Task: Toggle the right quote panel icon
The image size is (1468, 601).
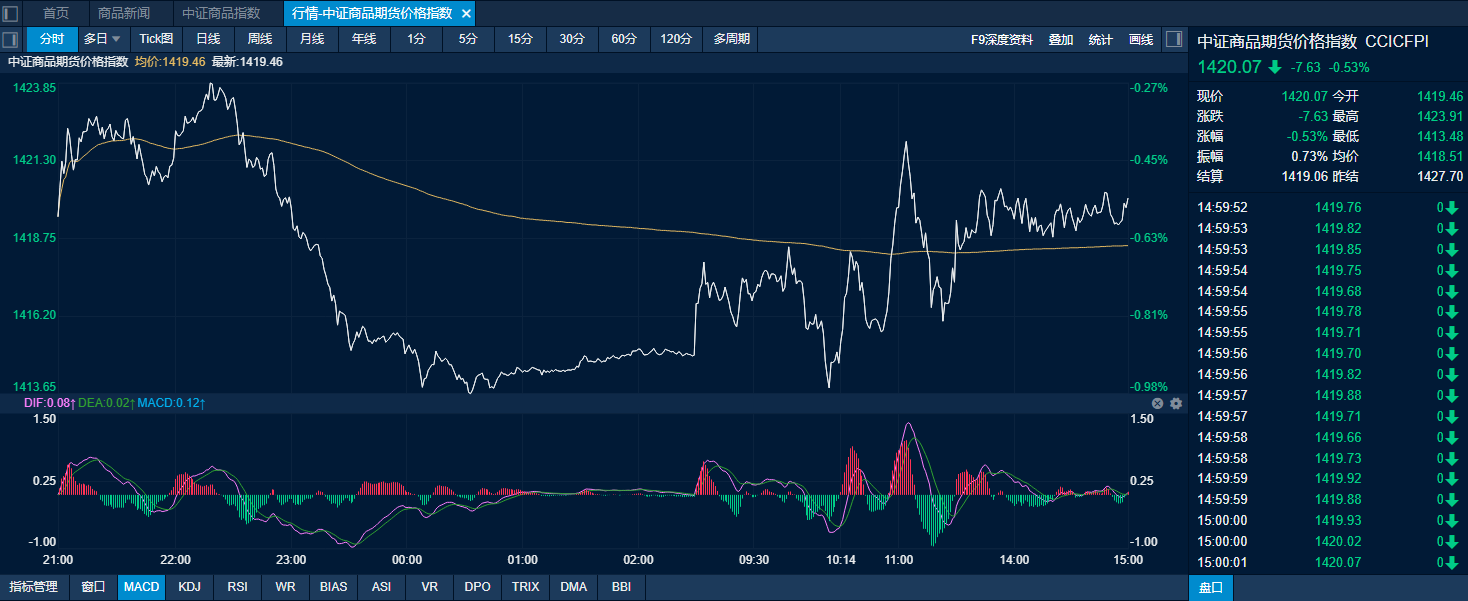Action: (x=1175, y=39)
